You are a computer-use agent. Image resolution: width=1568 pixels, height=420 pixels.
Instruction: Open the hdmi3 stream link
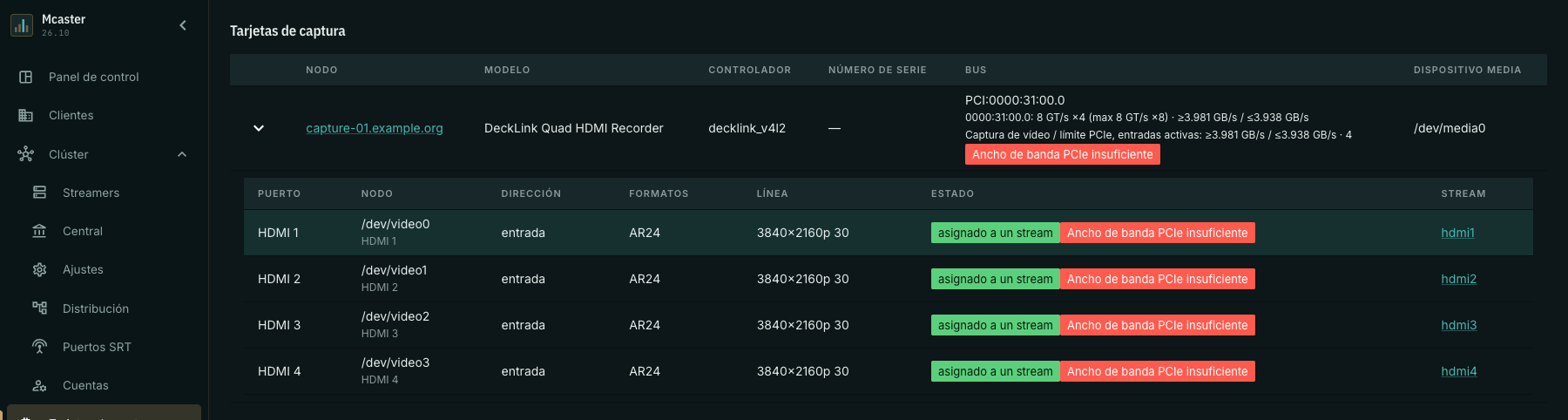point(1458,325)
